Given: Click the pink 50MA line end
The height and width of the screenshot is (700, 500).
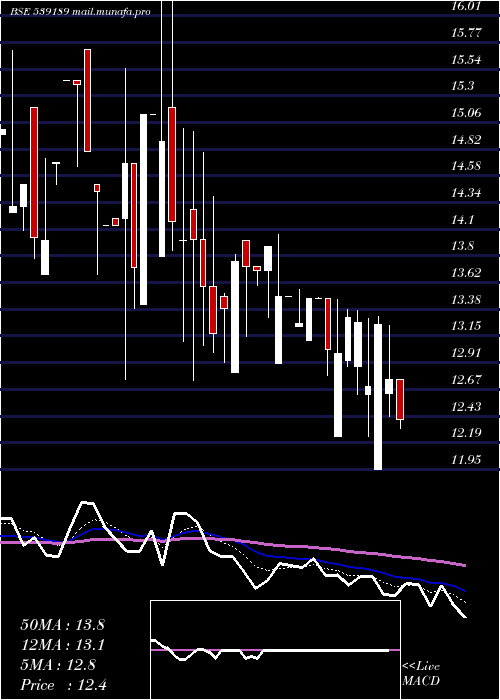Looking at the screenshot, I should tap(464, 565).
